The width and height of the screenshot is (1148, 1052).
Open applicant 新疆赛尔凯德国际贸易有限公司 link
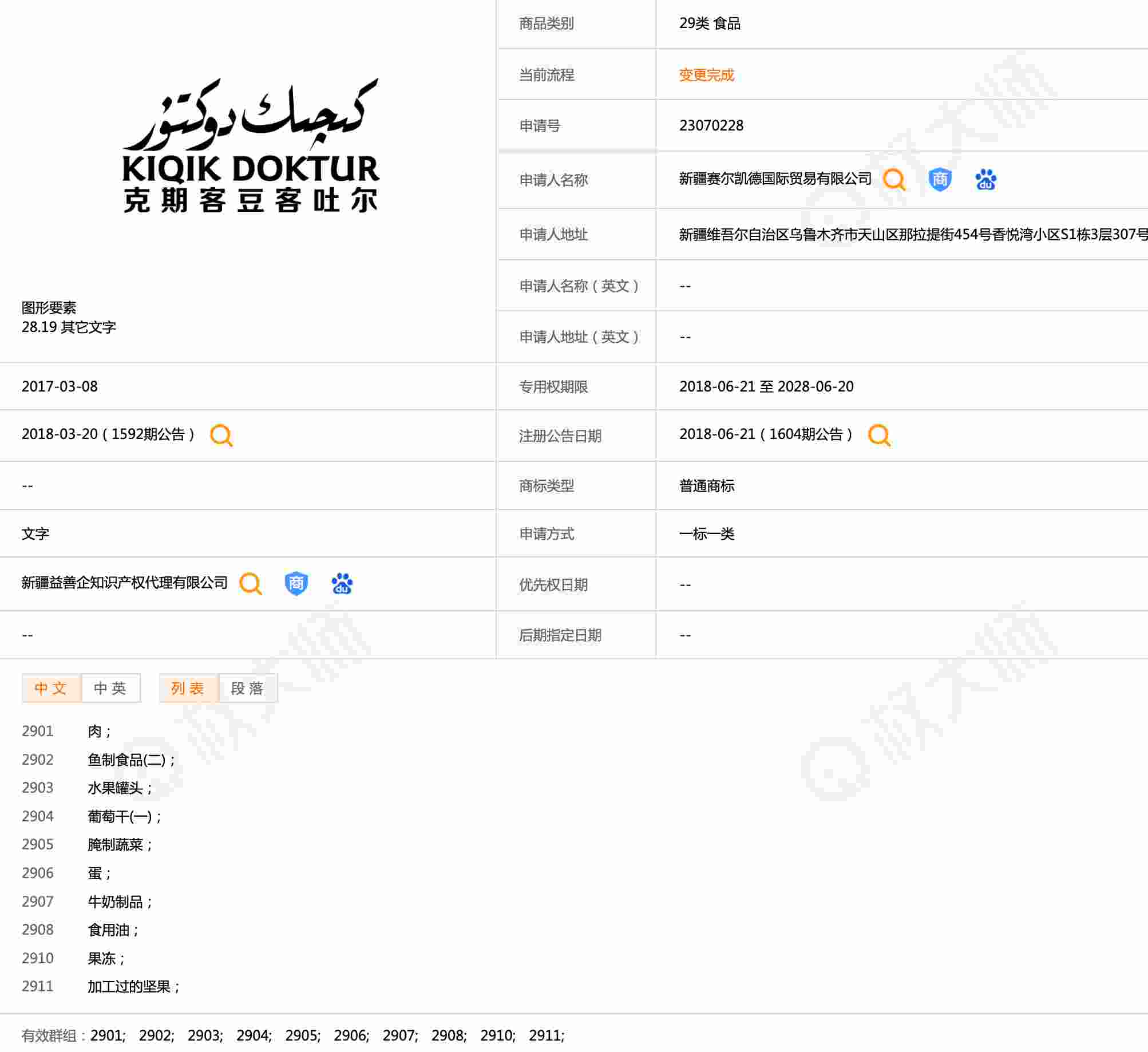click(x=775, y=179)
